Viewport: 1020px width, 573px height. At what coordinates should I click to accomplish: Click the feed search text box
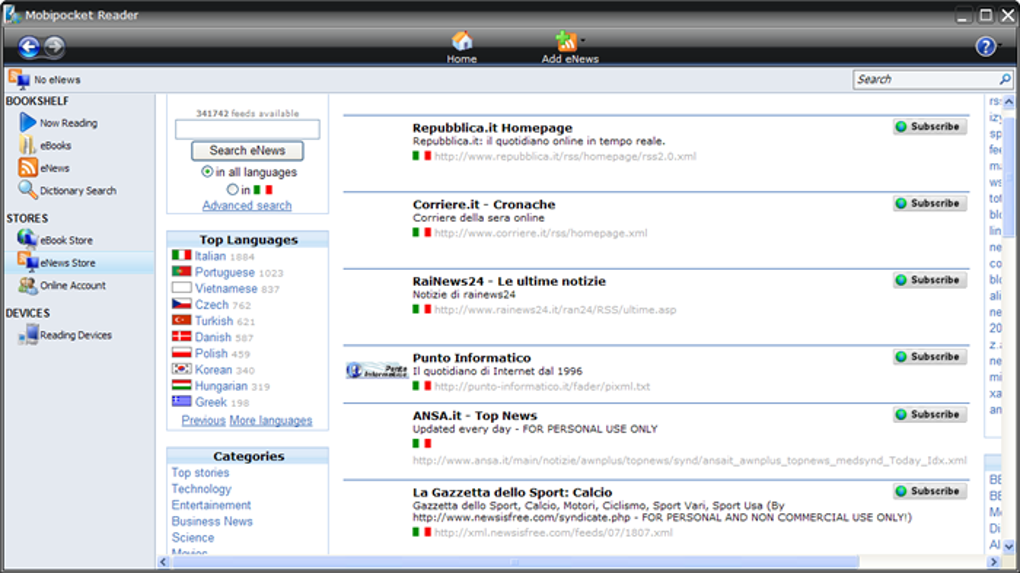coord(247,129)
